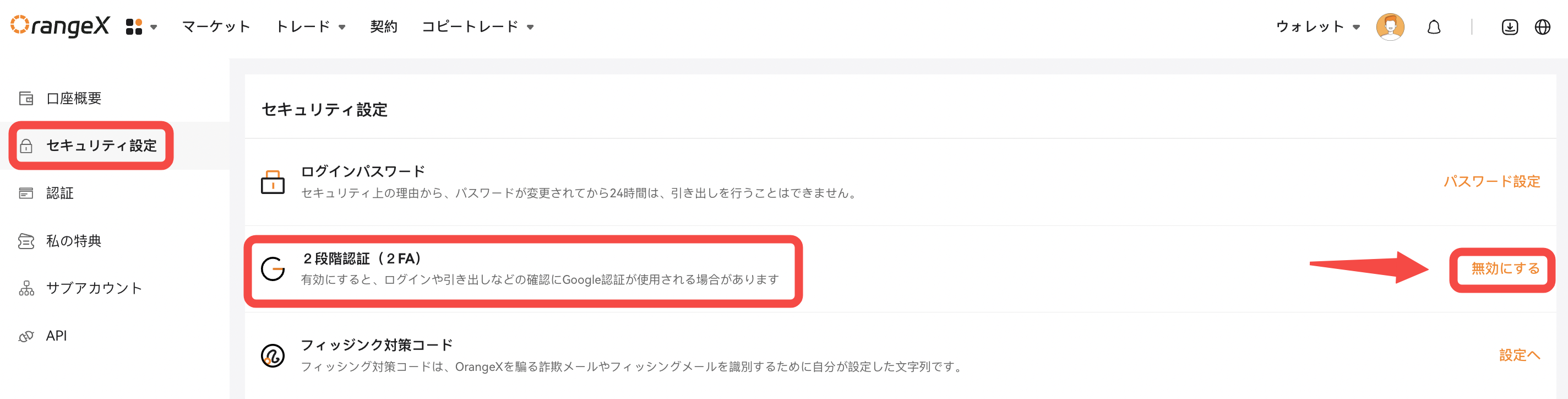The width and height of the screenshot is (1568, 399).
Task: Open API in the sidebar
Action: [56, 336]
